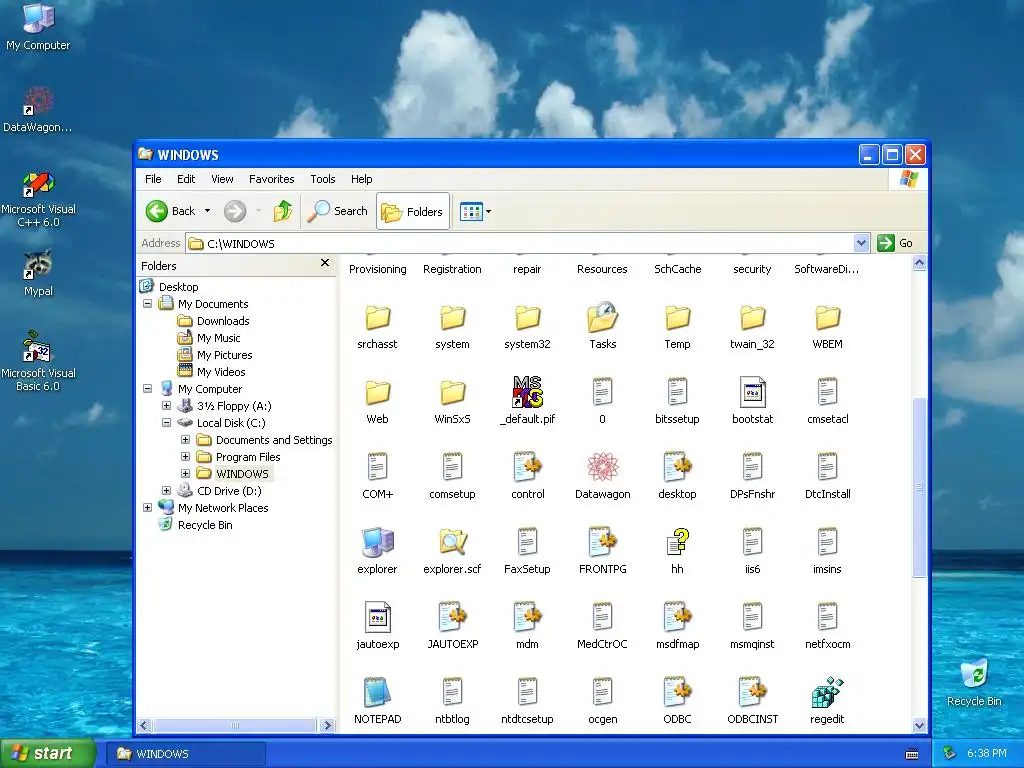Screen dimensions: 1024x768
Task: Select My Pictures in the tree
Action: (224, 355)
